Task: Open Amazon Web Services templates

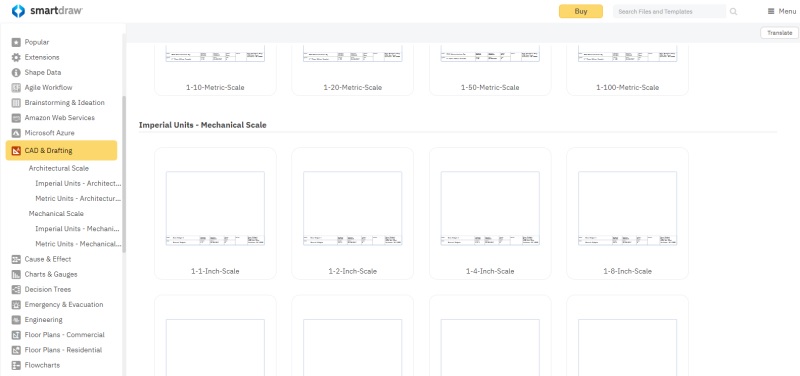Action: click(60, 118)
